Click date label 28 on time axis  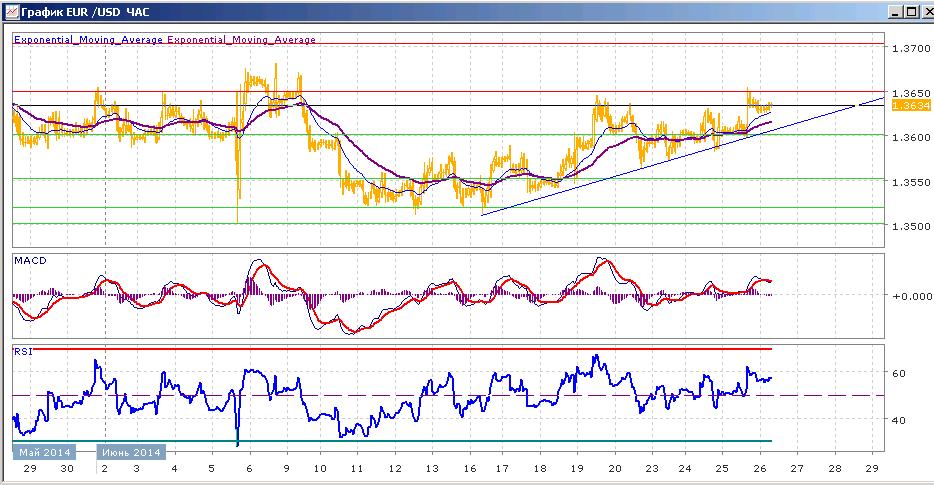(x=835, y=468)
